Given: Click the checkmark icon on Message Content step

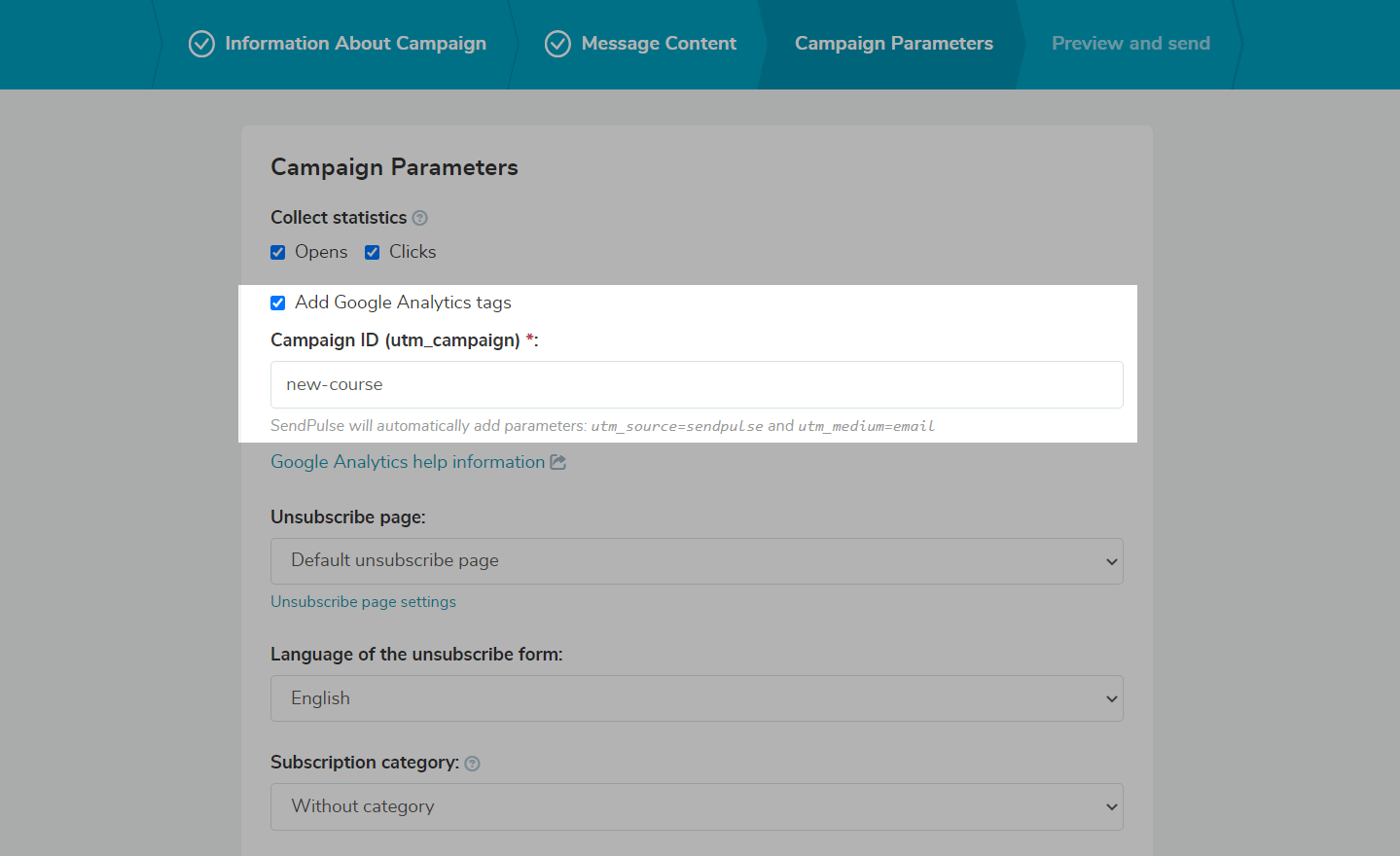Looking at the screenshot, I should point(557,44).
